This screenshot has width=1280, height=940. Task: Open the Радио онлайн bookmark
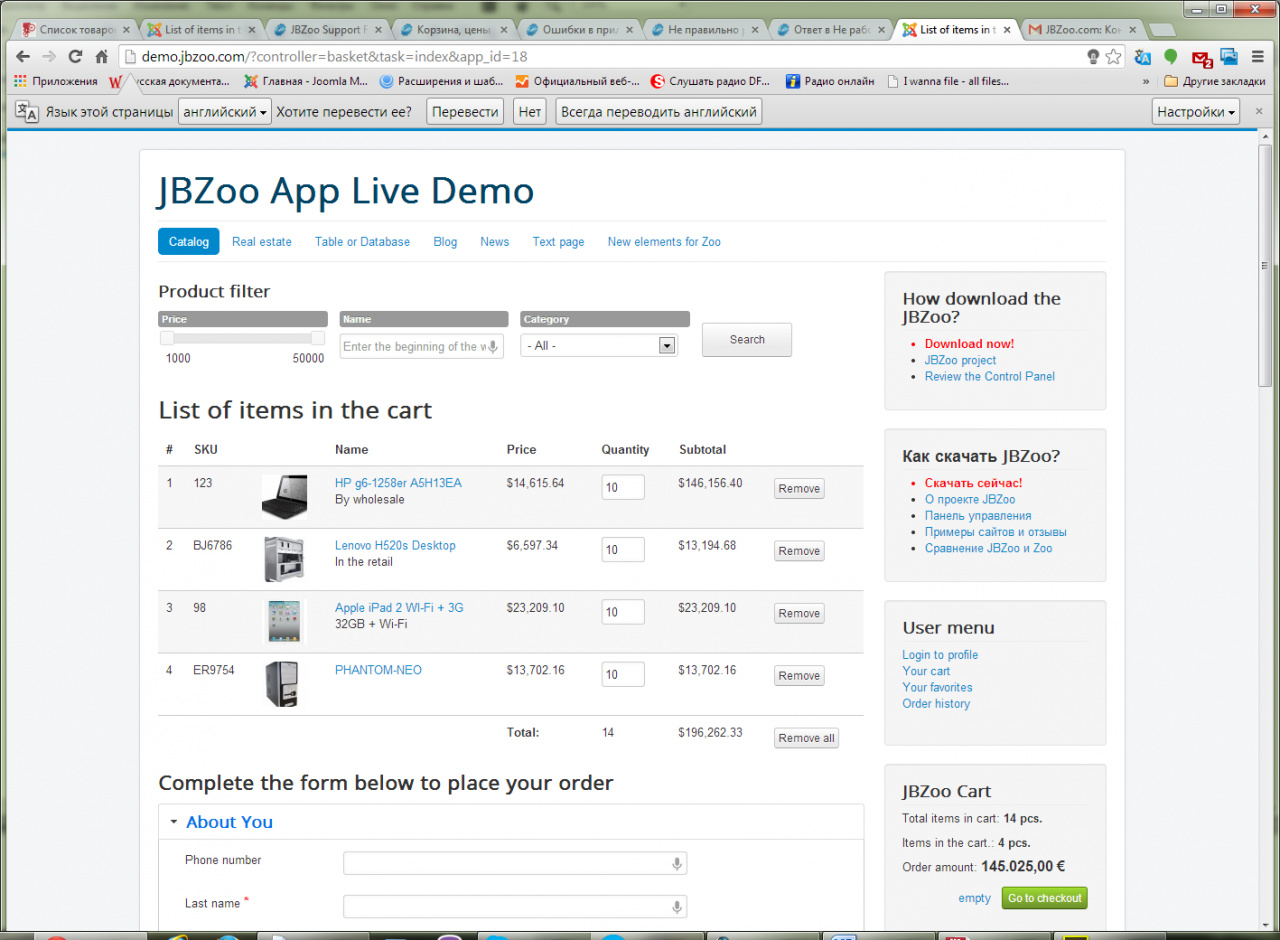coord(829,81)
